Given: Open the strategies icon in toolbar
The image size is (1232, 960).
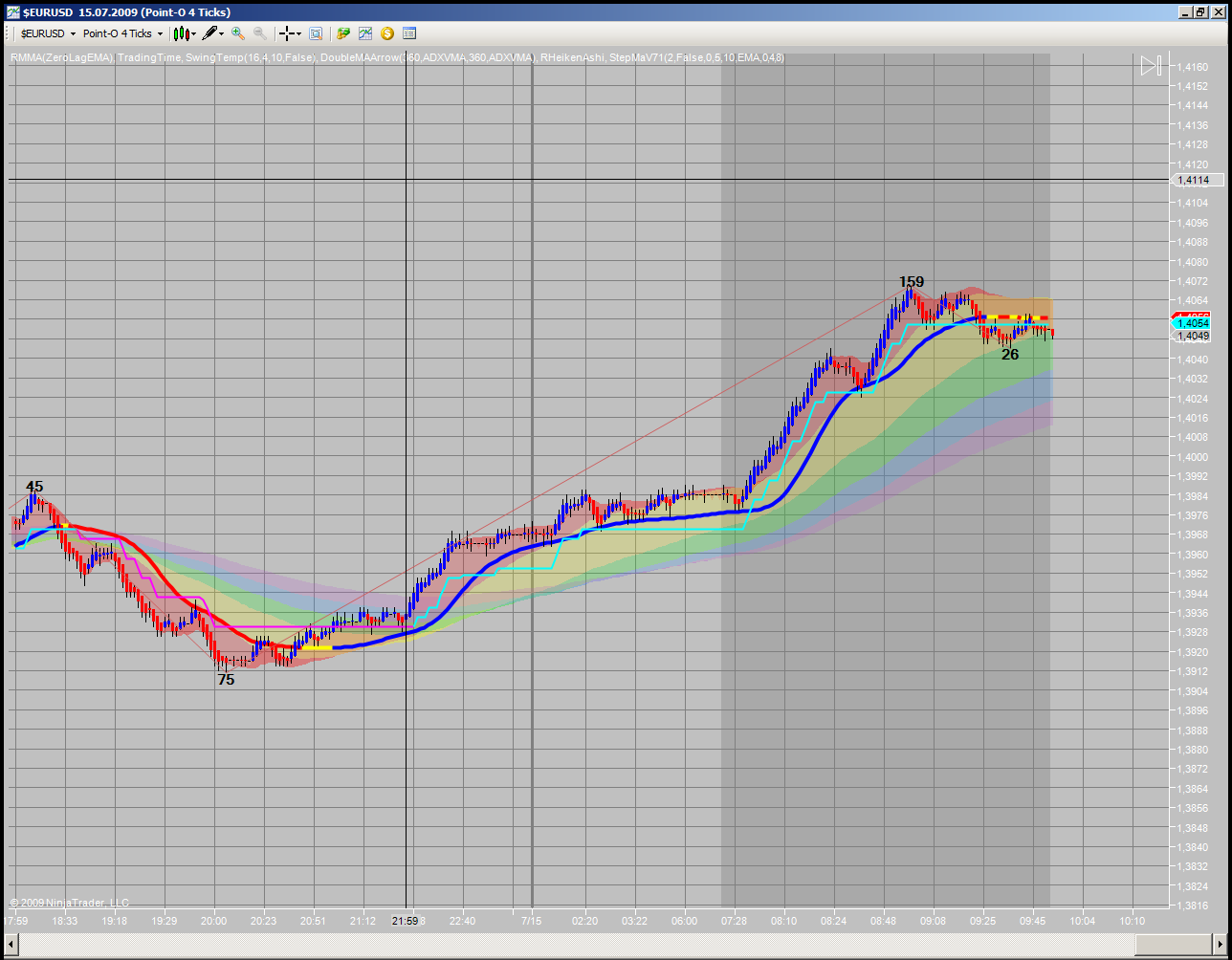Looking at the screenshot, I should pos(343,33).
